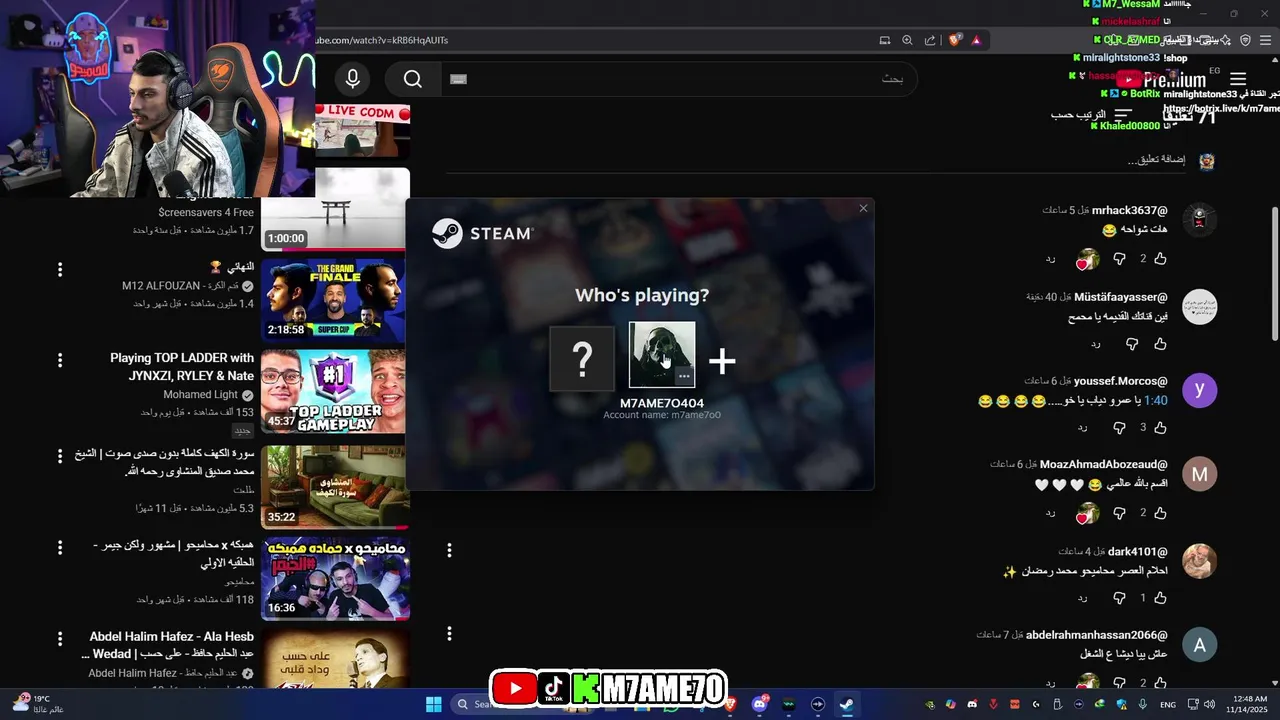Open the @abdelrahmanhassan2066 username link
Screen dimensions: 1280x720
tap(1097, 635)
